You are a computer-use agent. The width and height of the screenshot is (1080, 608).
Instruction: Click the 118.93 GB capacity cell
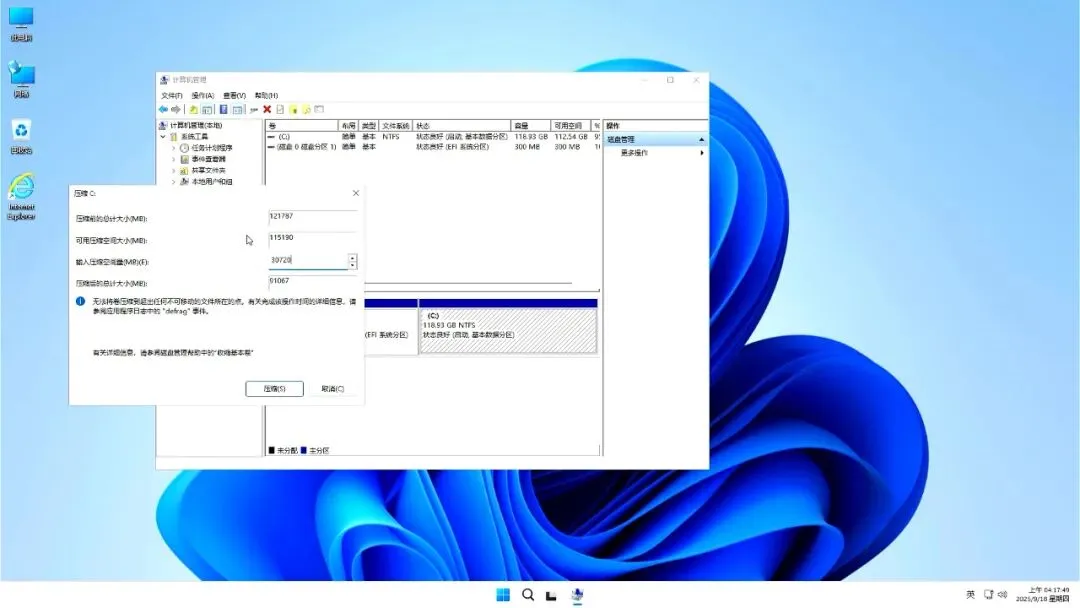pos(531,137)
